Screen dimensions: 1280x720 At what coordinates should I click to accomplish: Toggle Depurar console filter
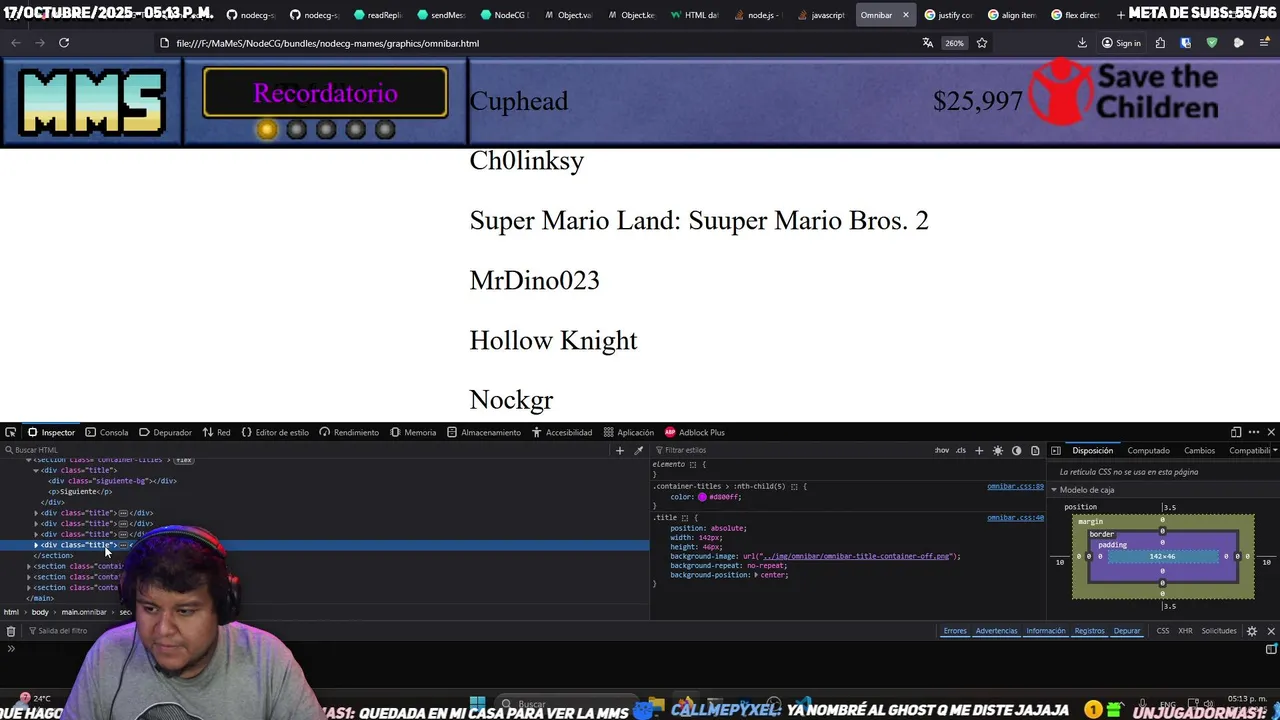tap(1127, 631)
